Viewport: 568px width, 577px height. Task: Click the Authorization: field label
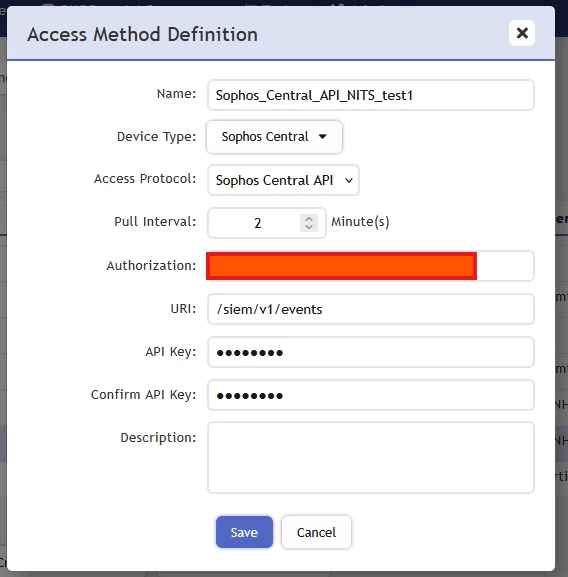point(151,265)
